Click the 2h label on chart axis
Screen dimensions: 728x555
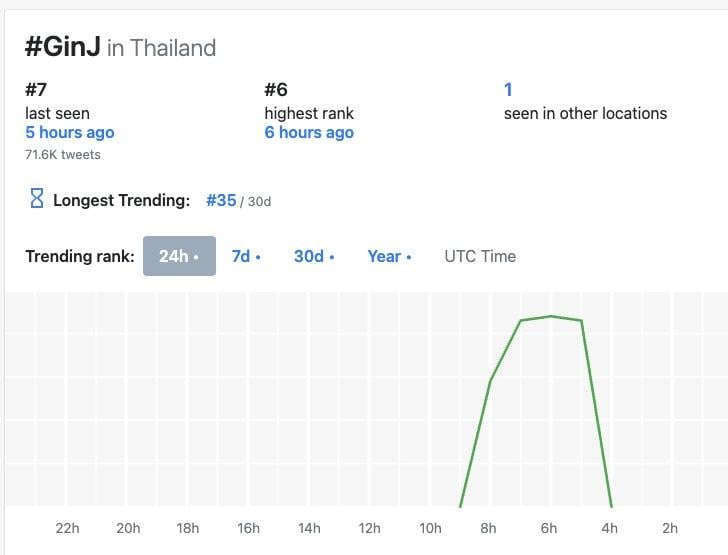click(670, 528)
